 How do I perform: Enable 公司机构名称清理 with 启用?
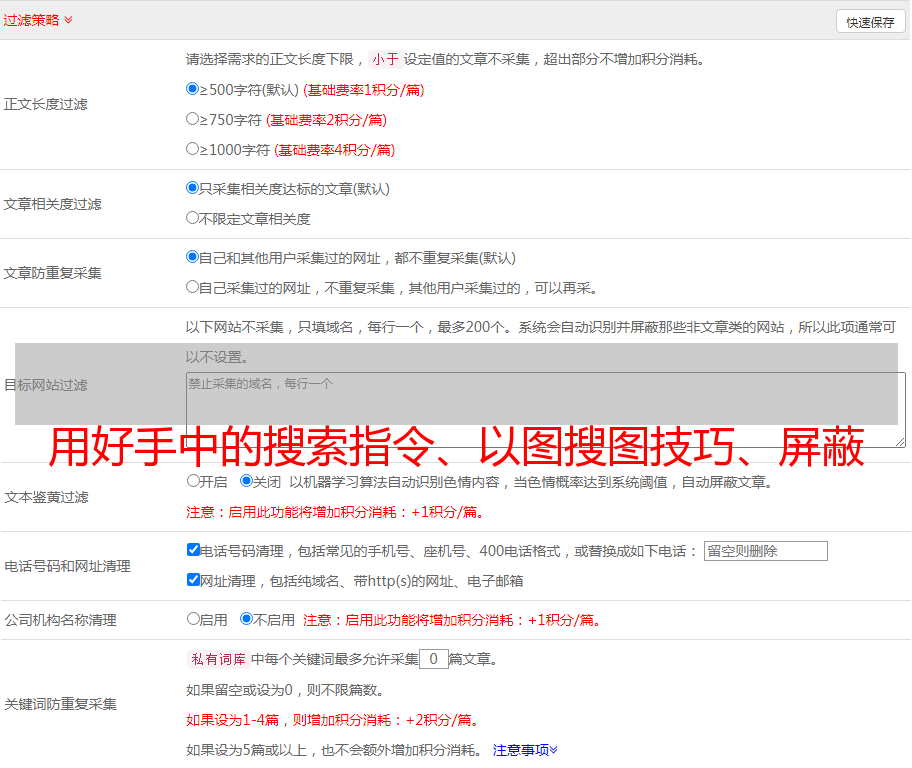(193, 619)
